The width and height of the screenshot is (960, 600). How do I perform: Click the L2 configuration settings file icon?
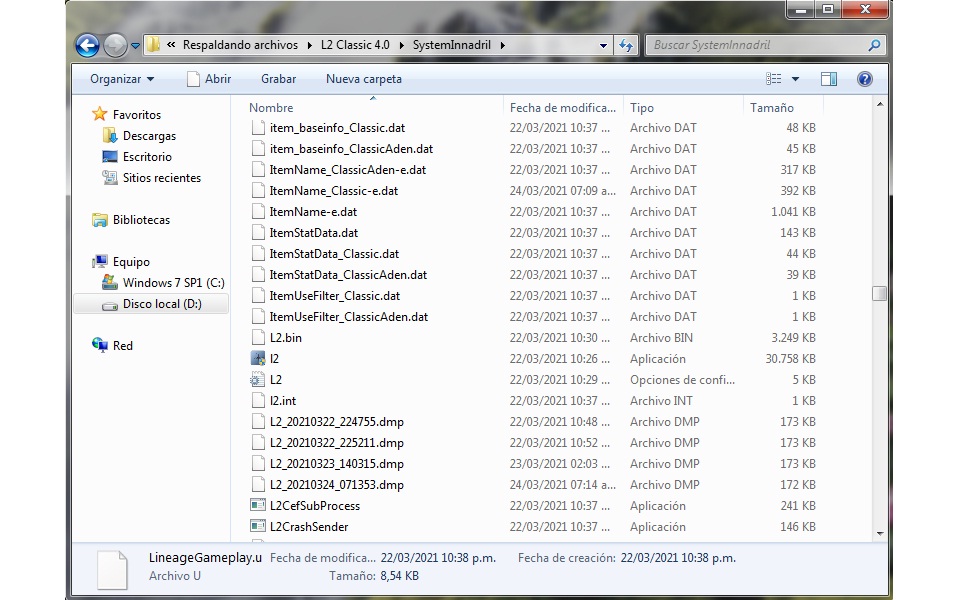[x=258, y=380]
